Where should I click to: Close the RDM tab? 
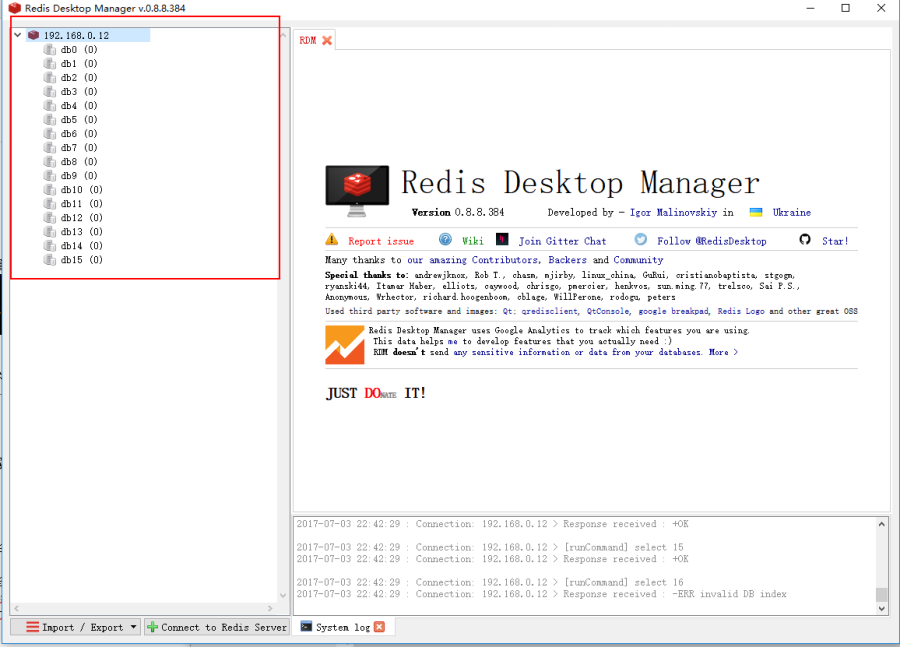tap(327, 40)
